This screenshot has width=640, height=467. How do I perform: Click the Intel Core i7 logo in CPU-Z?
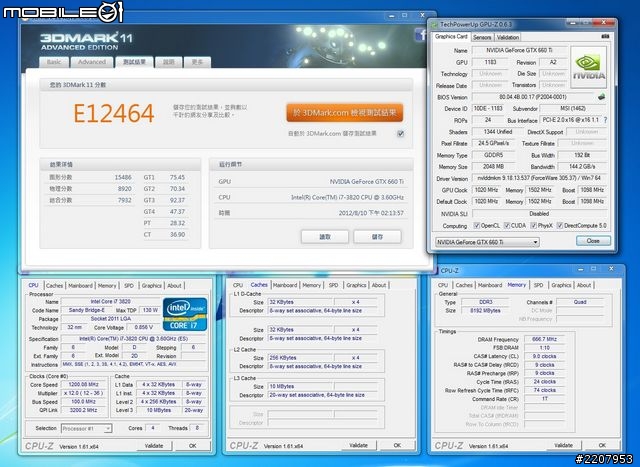click(x=185, y=314)
